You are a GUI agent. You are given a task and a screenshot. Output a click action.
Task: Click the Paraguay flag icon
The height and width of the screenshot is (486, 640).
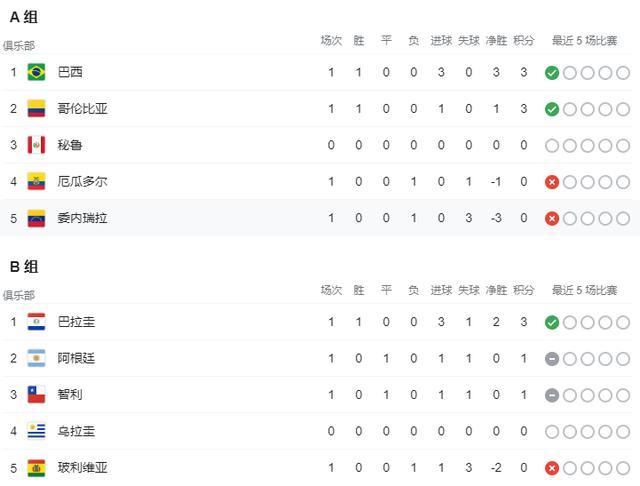(36, 322)
